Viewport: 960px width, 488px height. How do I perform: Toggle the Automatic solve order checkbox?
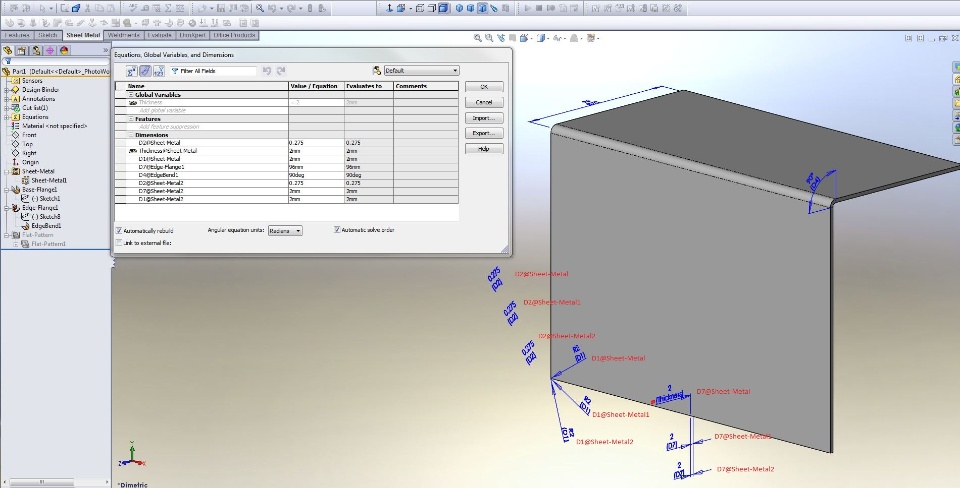click(337, 230)
